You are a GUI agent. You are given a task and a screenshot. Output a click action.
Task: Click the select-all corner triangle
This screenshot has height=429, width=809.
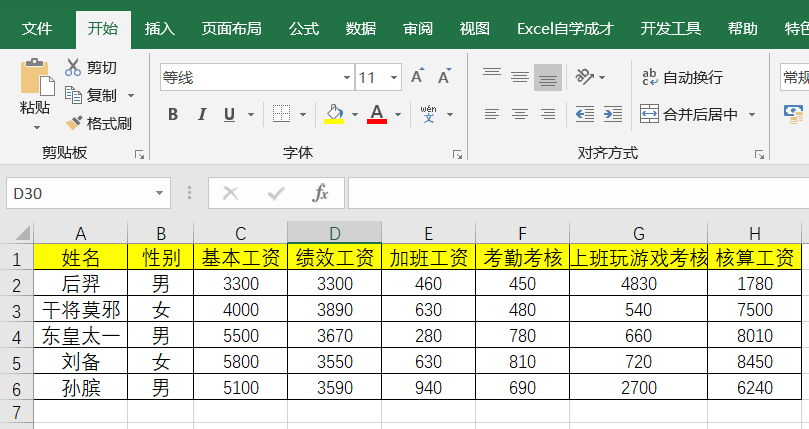[x=22, y=233]
